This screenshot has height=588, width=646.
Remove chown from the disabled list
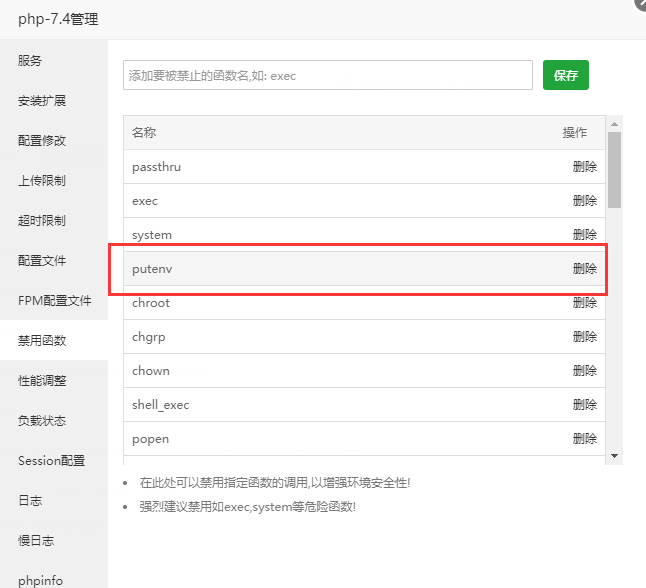585,370
